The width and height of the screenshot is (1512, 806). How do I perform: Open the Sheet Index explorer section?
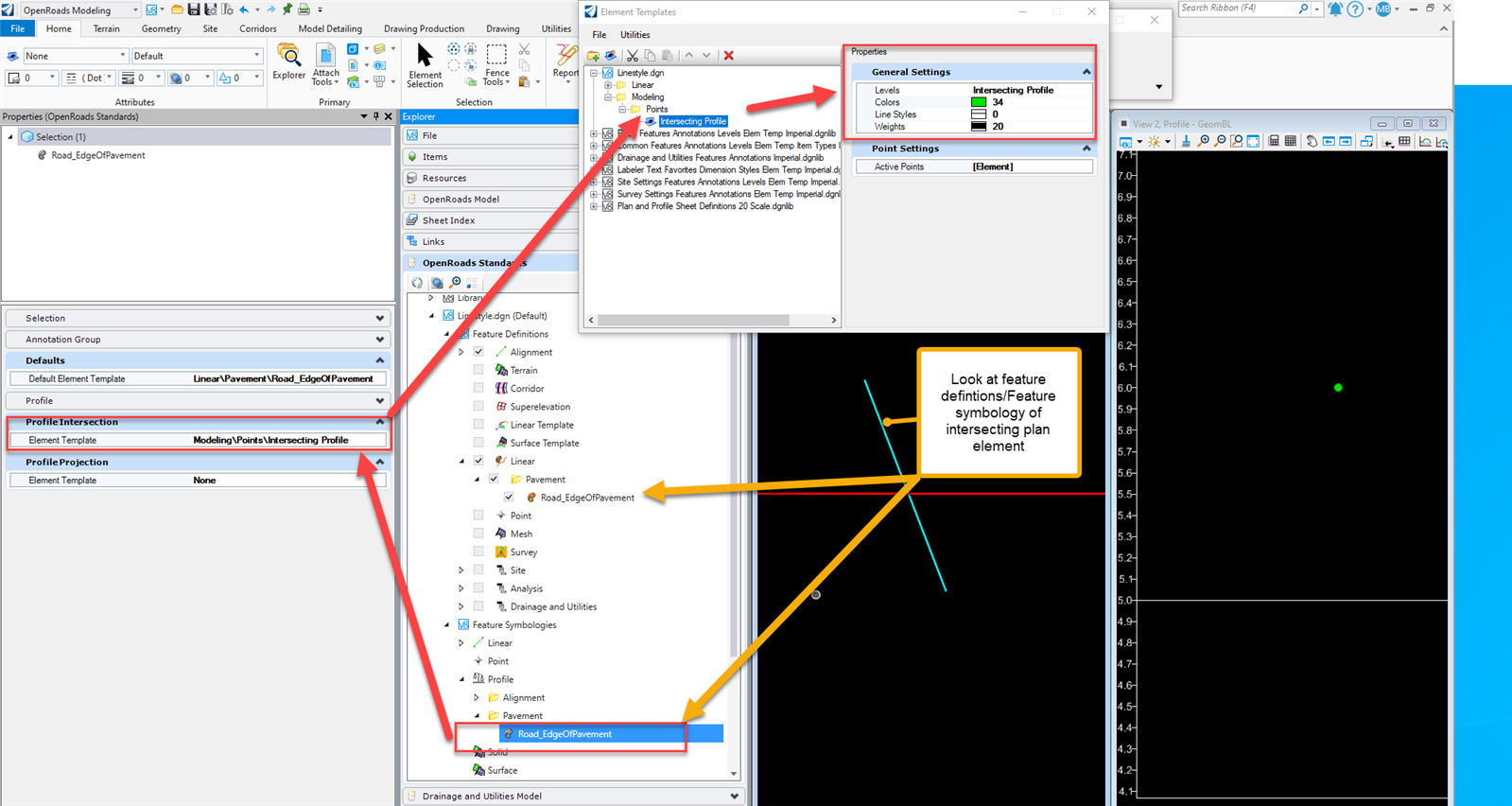(x=448, y=220)
